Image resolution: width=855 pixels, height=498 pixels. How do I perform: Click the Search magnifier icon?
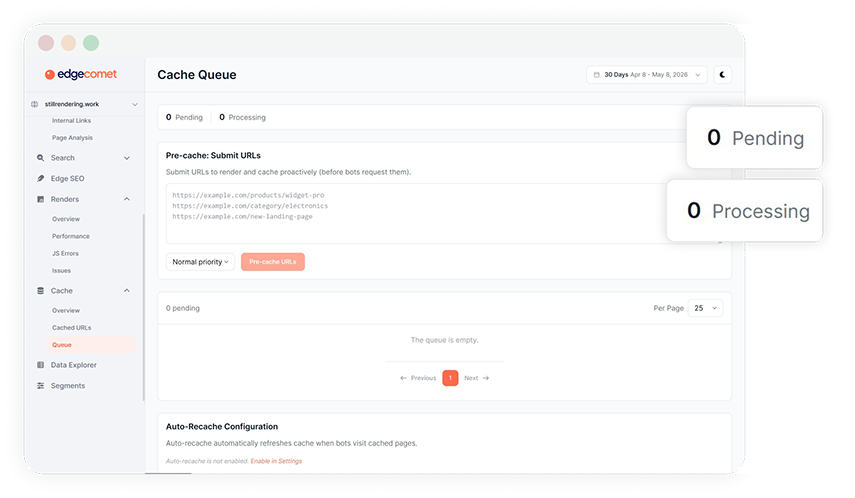[x=40, y=158]
